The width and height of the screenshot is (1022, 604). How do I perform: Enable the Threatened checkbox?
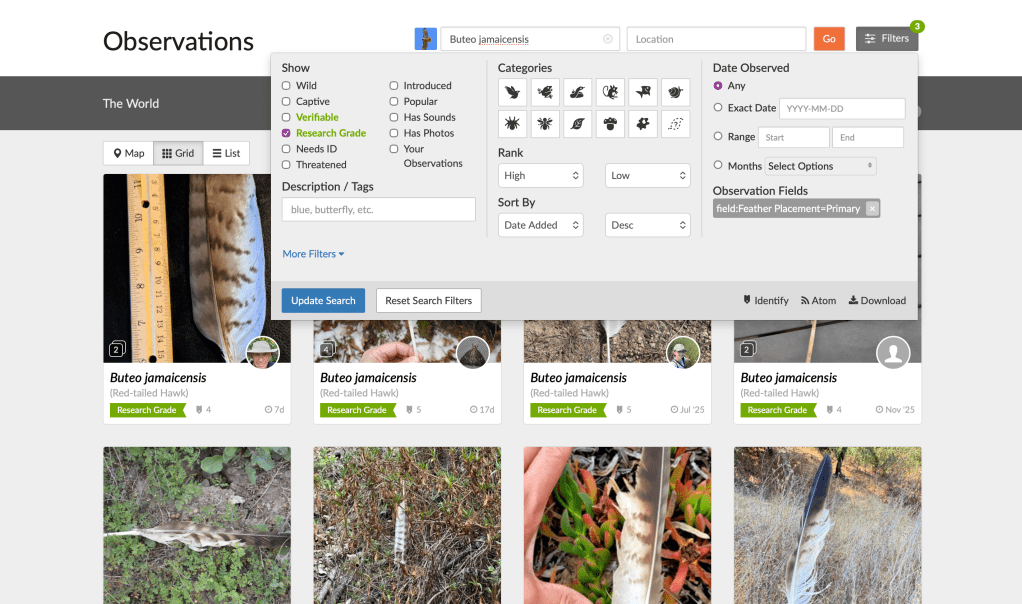tap(287, 165)
